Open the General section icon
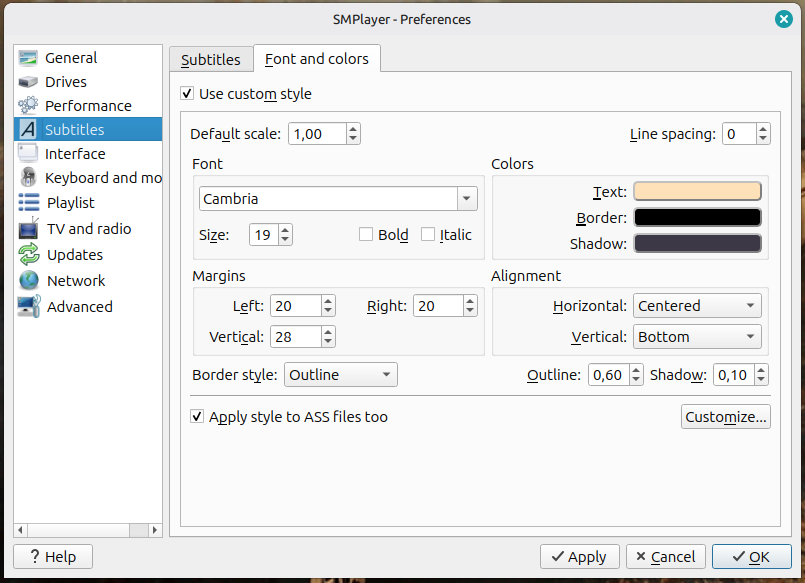The image size is (805, 583). tap(28, 58)
